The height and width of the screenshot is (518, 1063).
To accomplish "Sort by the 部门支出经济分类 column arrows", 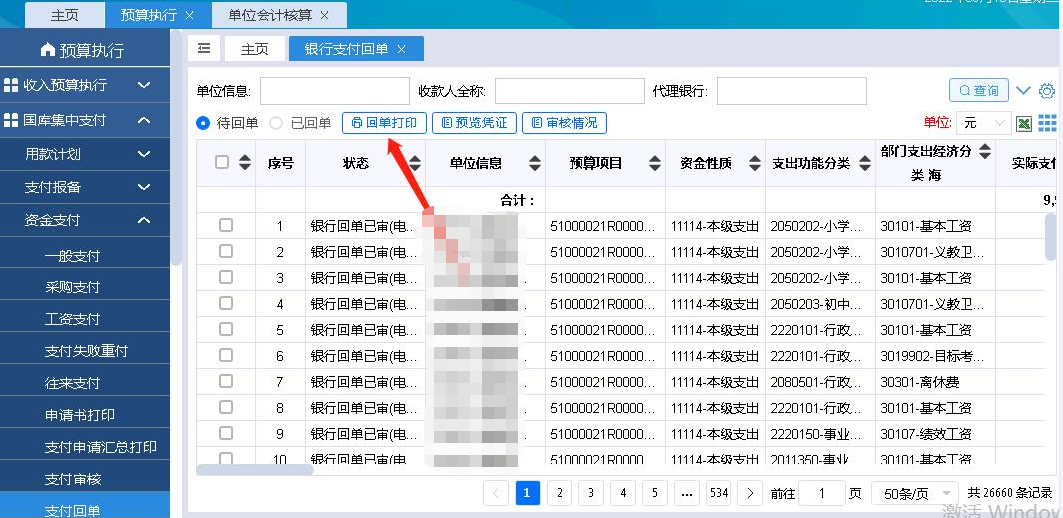I will [984, 151].
